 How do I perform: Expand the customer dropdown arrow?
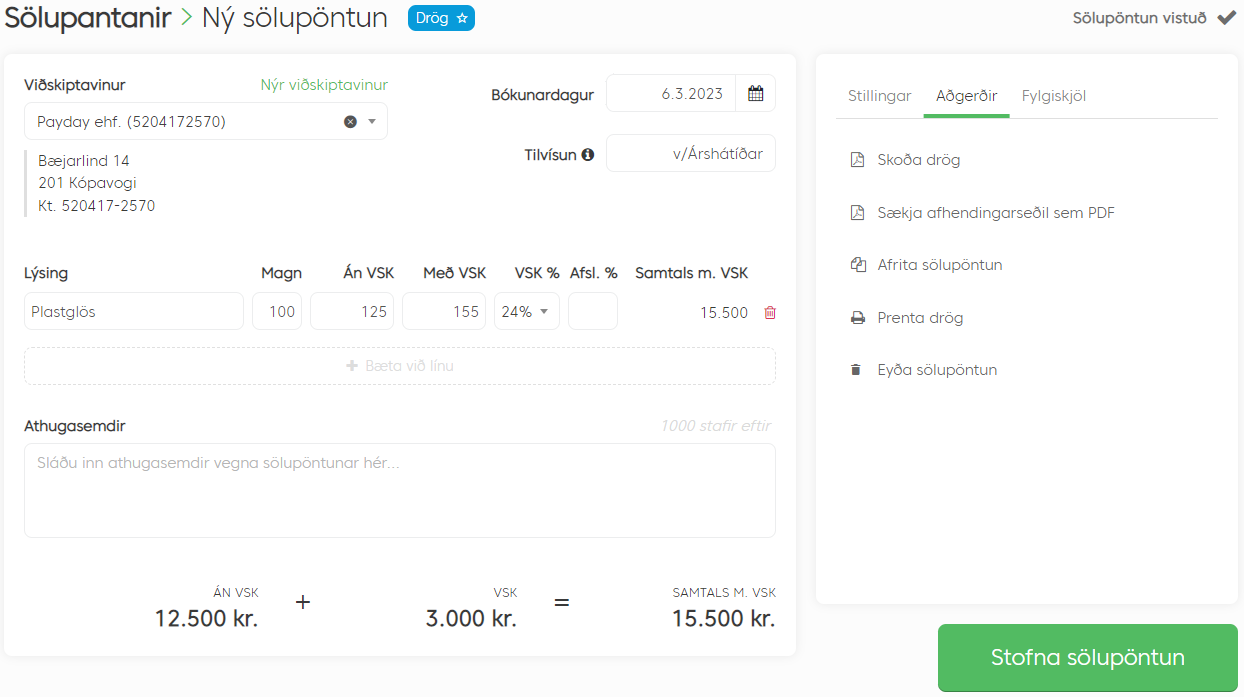[x=372, y=122]
